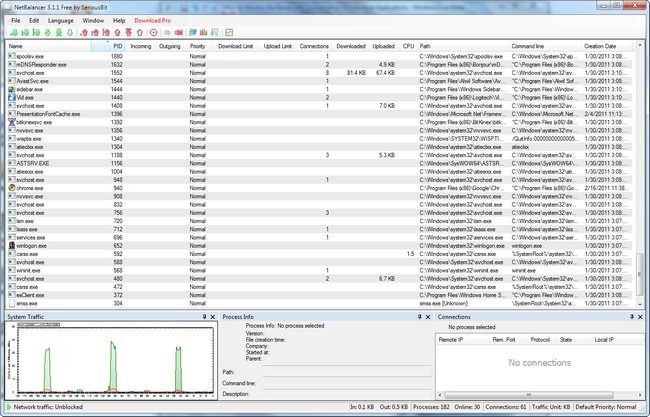The width and height of the screenshot is (650, 417).
Task: Click Default Priority: Normal in status bar
Action: [x=605, y=407]
